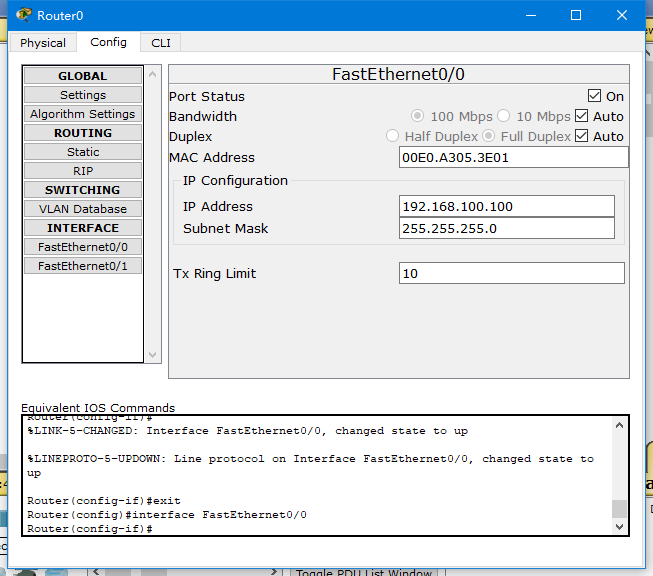Switch to the Config tab
This screenshot has height=576, width=653.
(108, 42)
